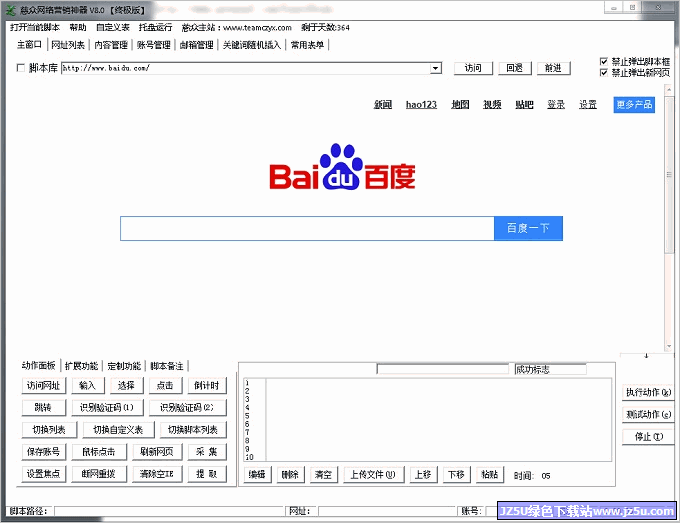The height and width of the screenshot is (523, 680).
Task: Focus the Baidu search box
Action: [x=307, y=228]
